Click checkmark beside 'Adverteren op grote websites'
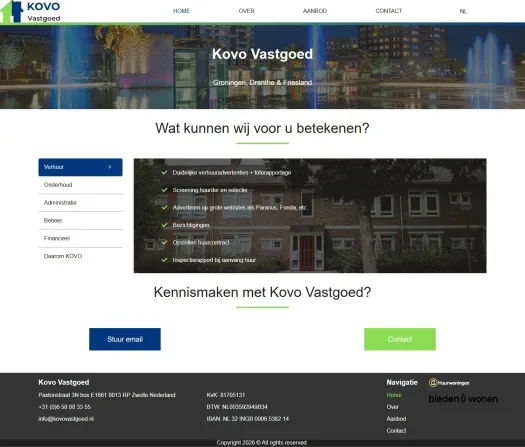525x447 pixels. click(x=164, y=208)
